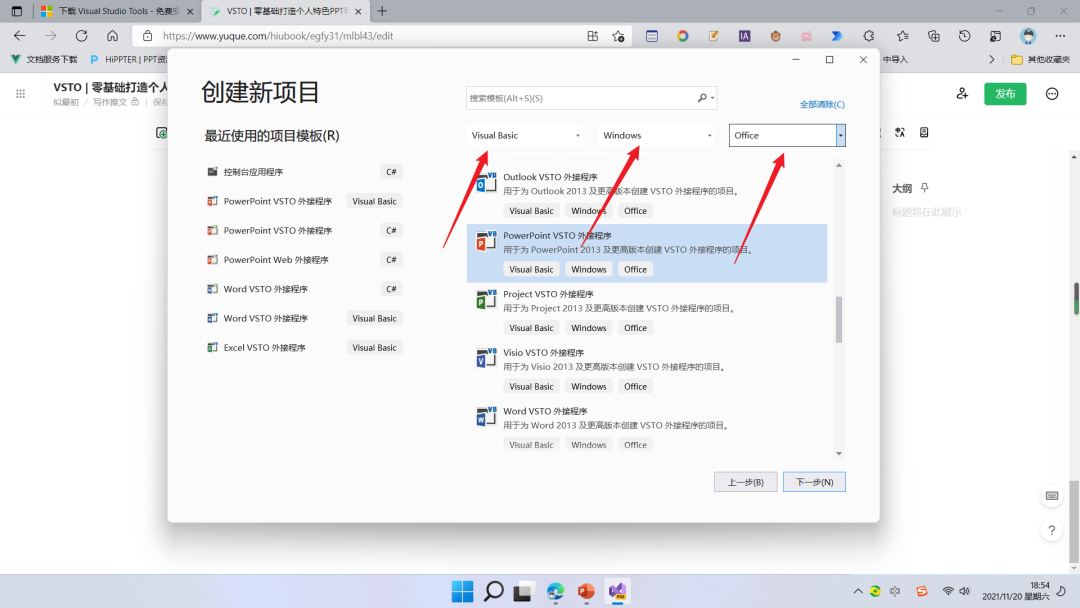
Task: Click the 下一步(N) button
Action: pos(814,481)
